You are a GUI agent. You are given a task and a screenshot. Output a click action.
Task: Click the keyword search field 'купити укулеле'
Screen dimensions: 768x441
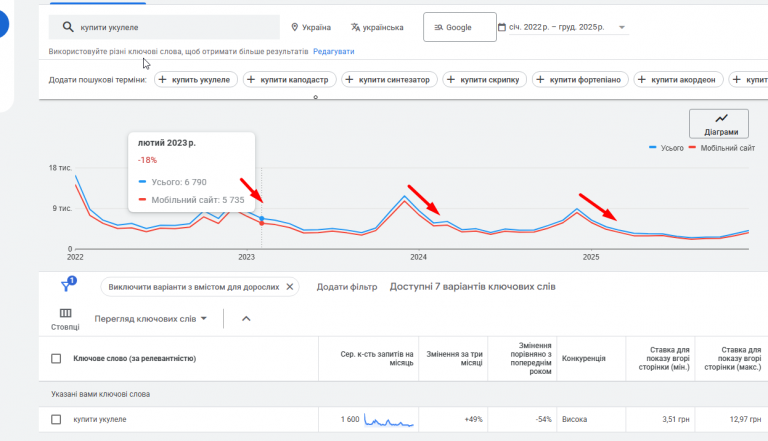point(164,27)
